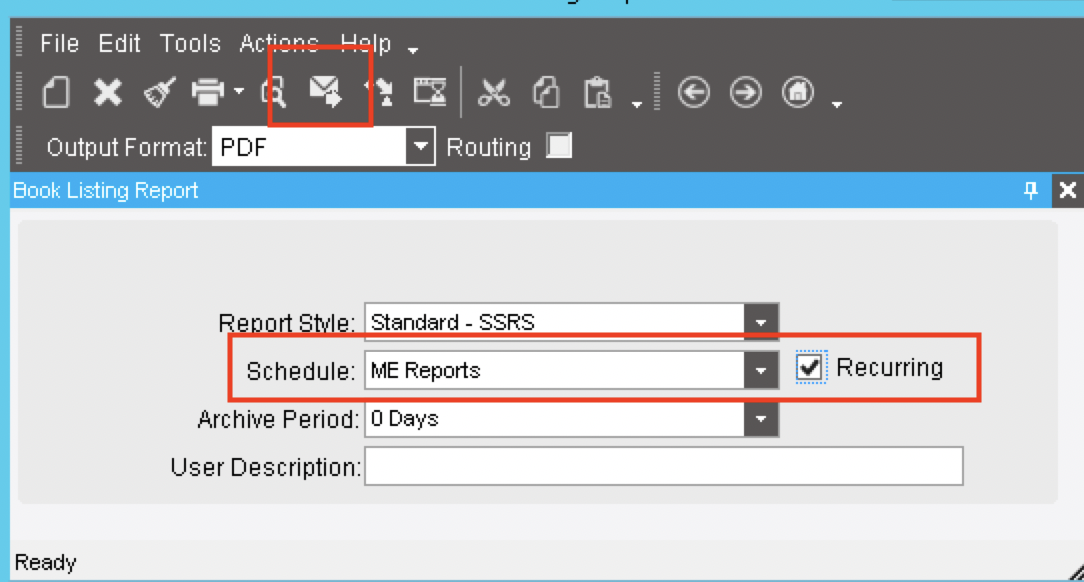Open the Report Style dropdown arrow
Viewport: 1084px width, 582px height.
[x=761, y=322]
